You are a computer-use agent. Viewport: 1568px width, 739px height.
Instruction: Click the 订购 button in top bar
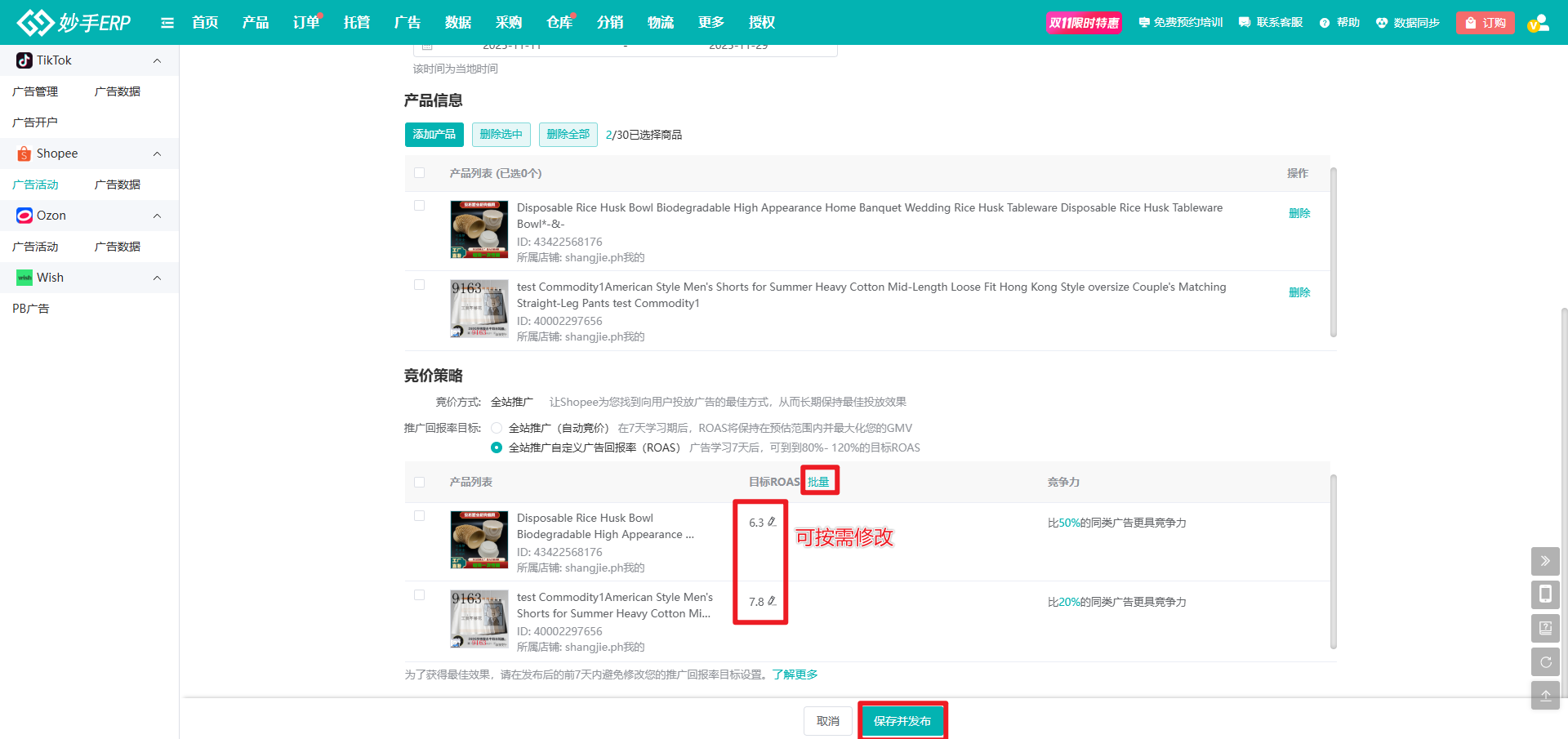(1486, 23)
